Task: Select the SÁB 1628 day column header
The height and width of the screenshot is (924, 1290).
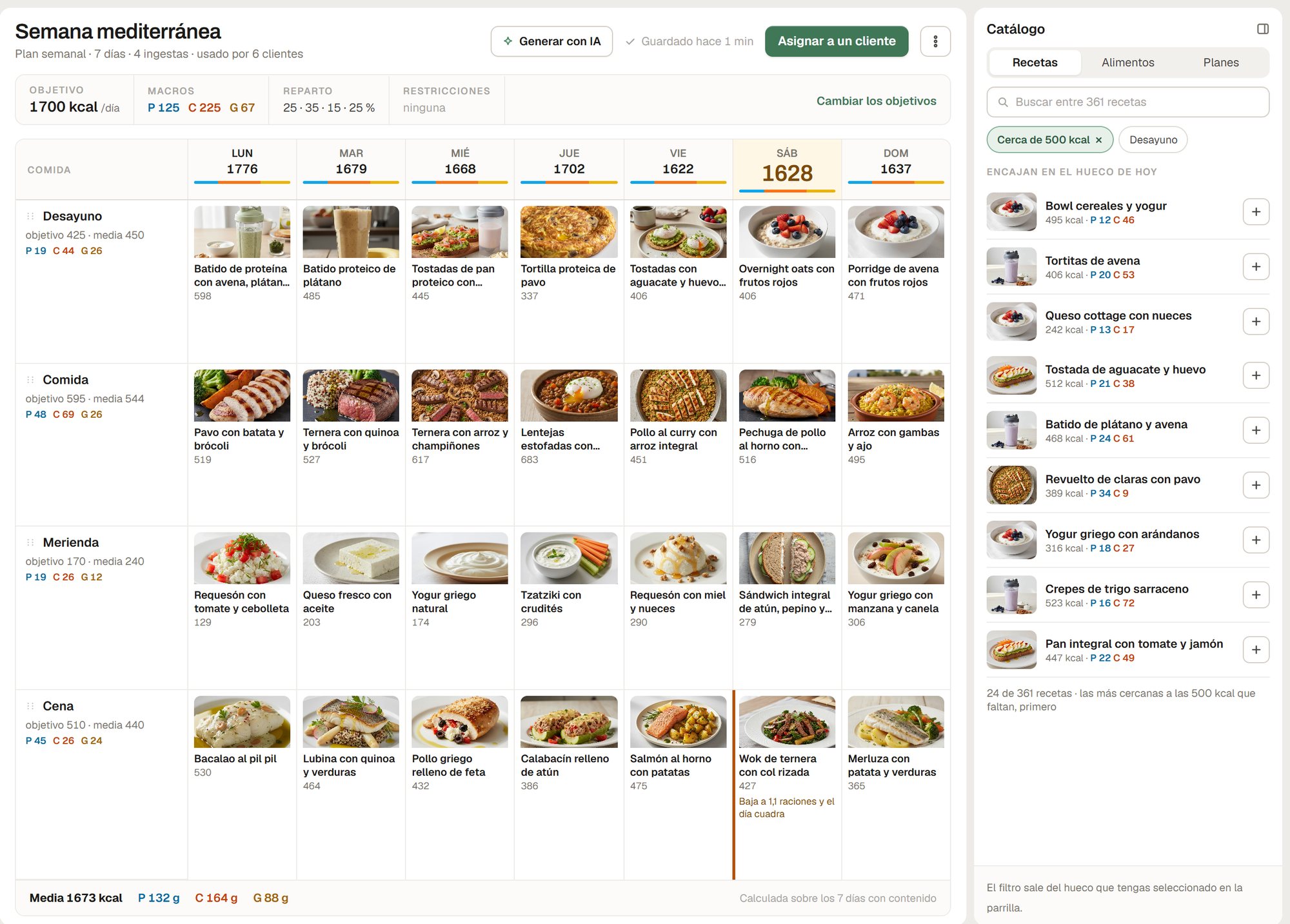Action: coord(787,169)
